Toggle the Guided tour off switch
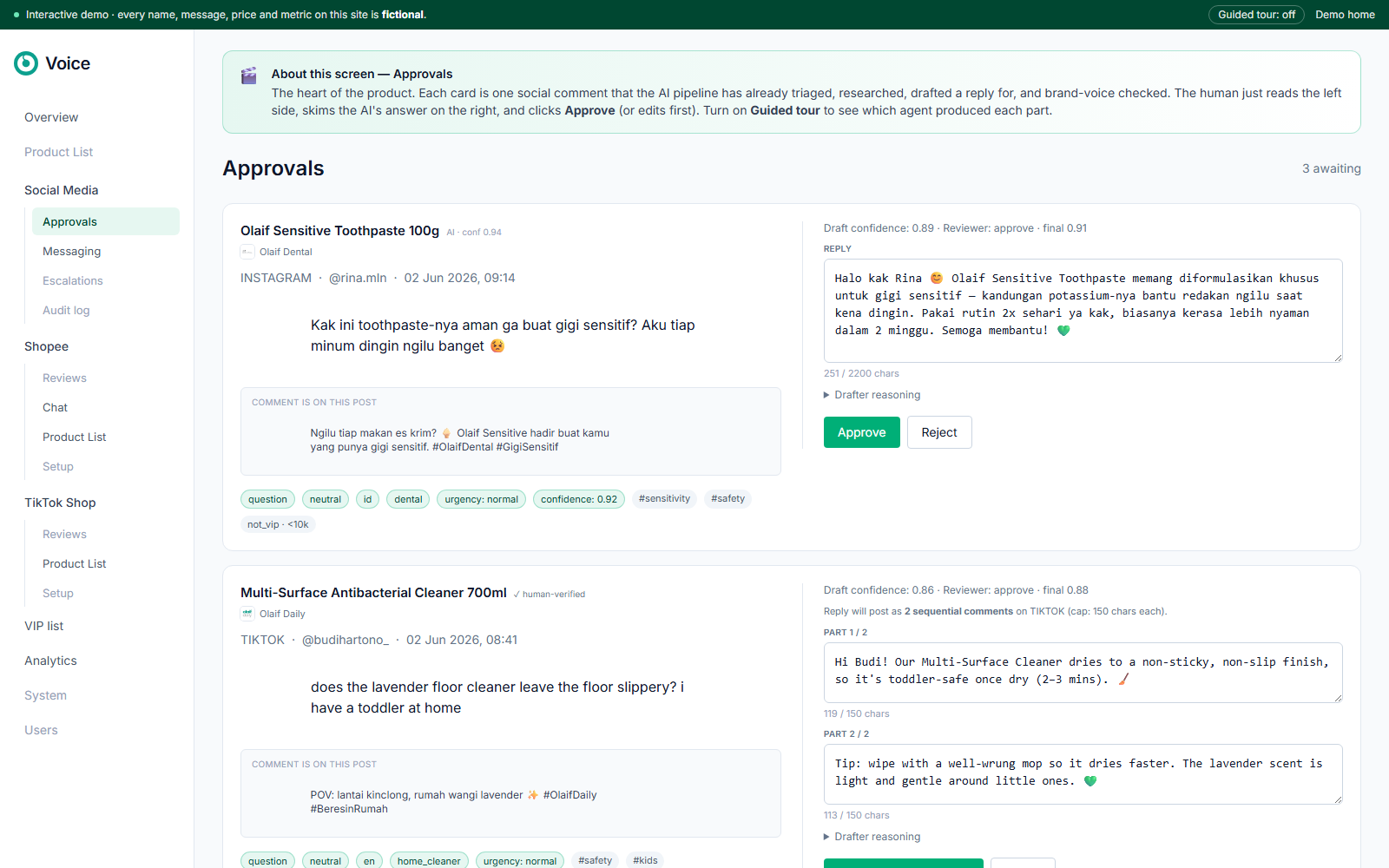Screen dimensions: 1389x868 coord(1256,15)
